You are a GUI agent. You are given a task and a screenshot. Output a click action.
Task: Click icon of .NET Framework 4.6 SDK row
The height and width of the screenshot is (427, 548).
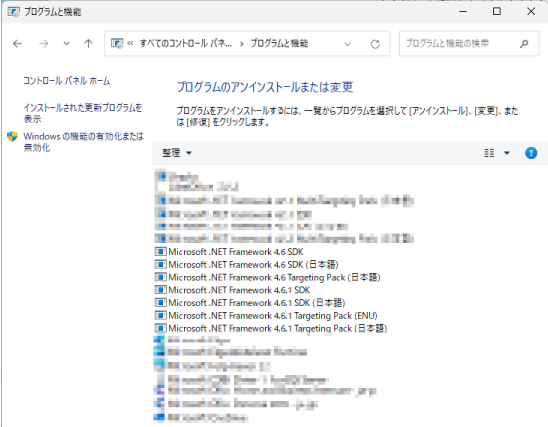click(x=160, y=252)
